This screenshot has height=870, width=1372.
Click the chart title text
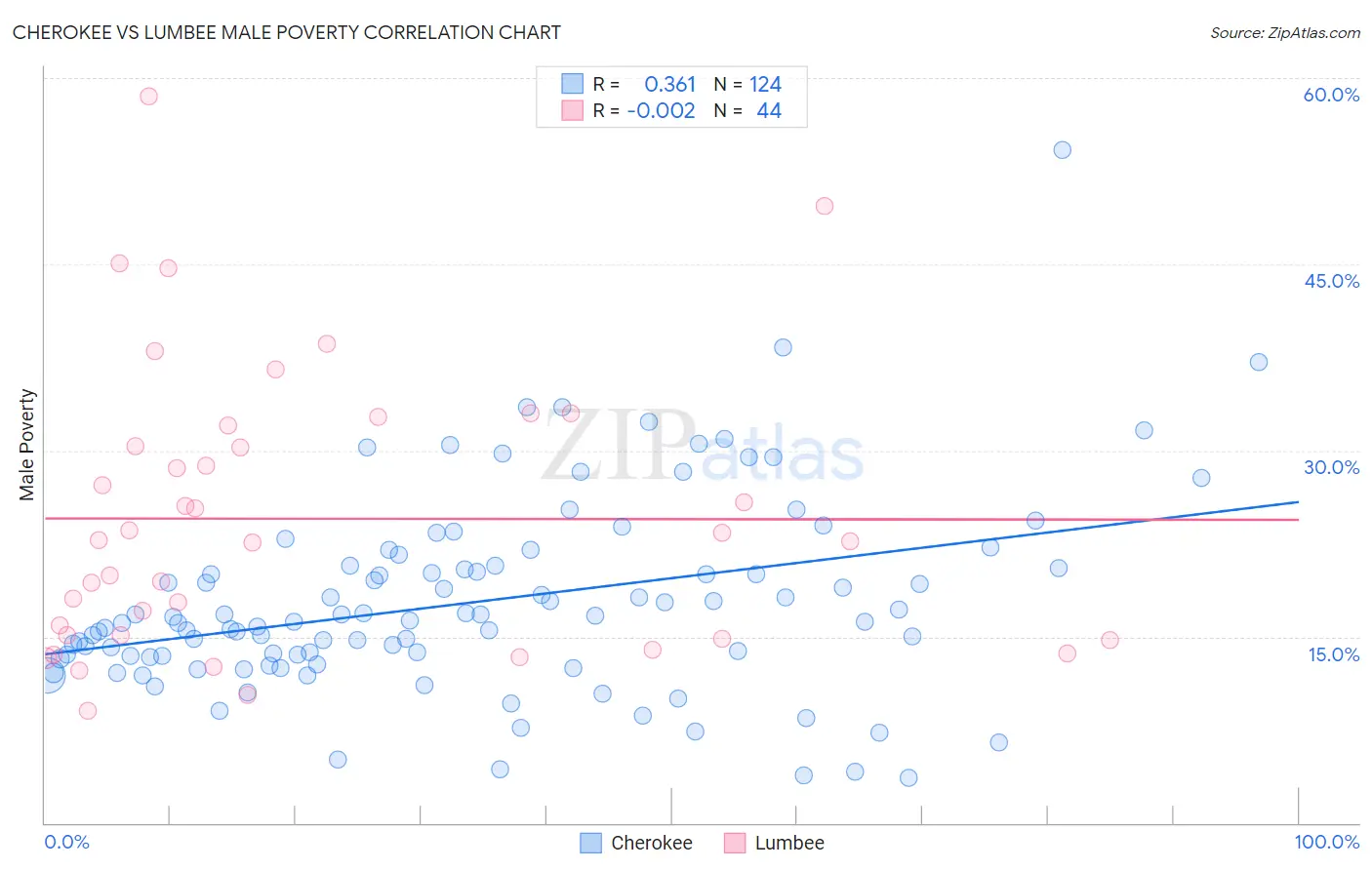click(x=287, y=32)
